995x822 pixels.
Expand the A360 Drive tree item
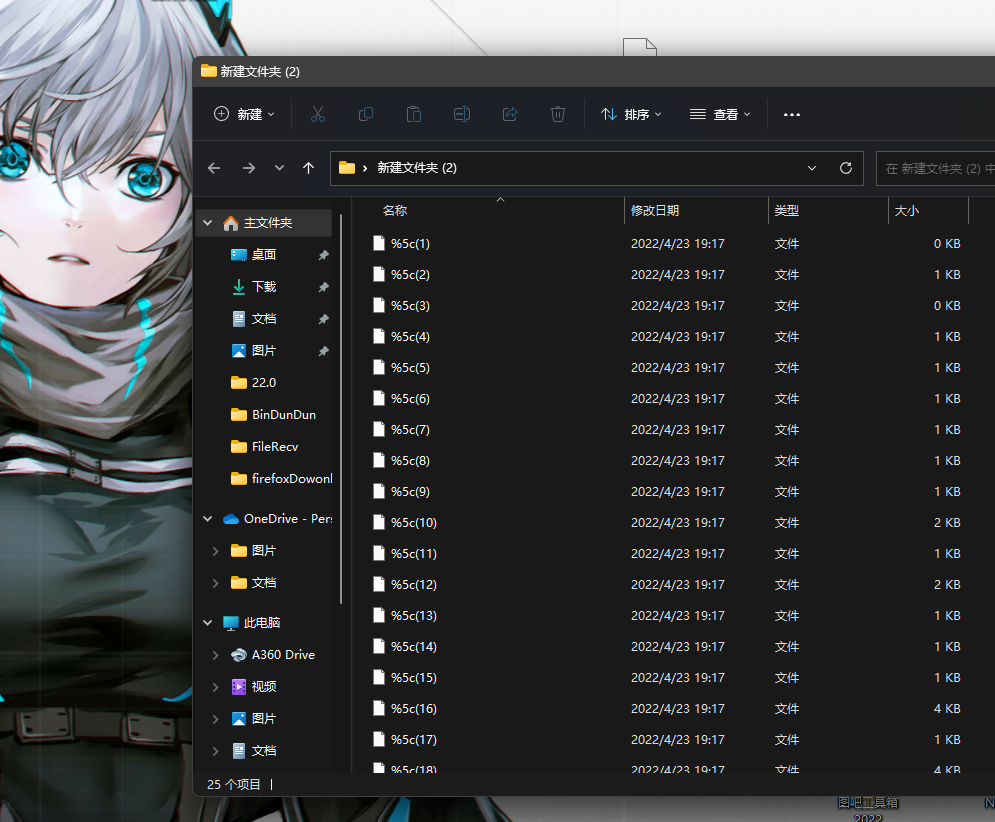[x=215, y=654]
